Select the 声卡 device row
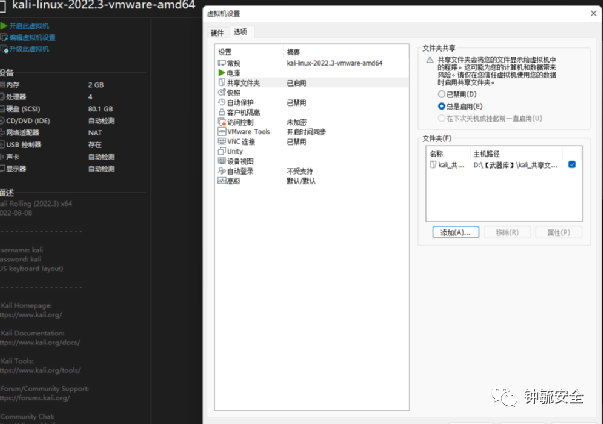The image size is (603, 424). [58, 157]
